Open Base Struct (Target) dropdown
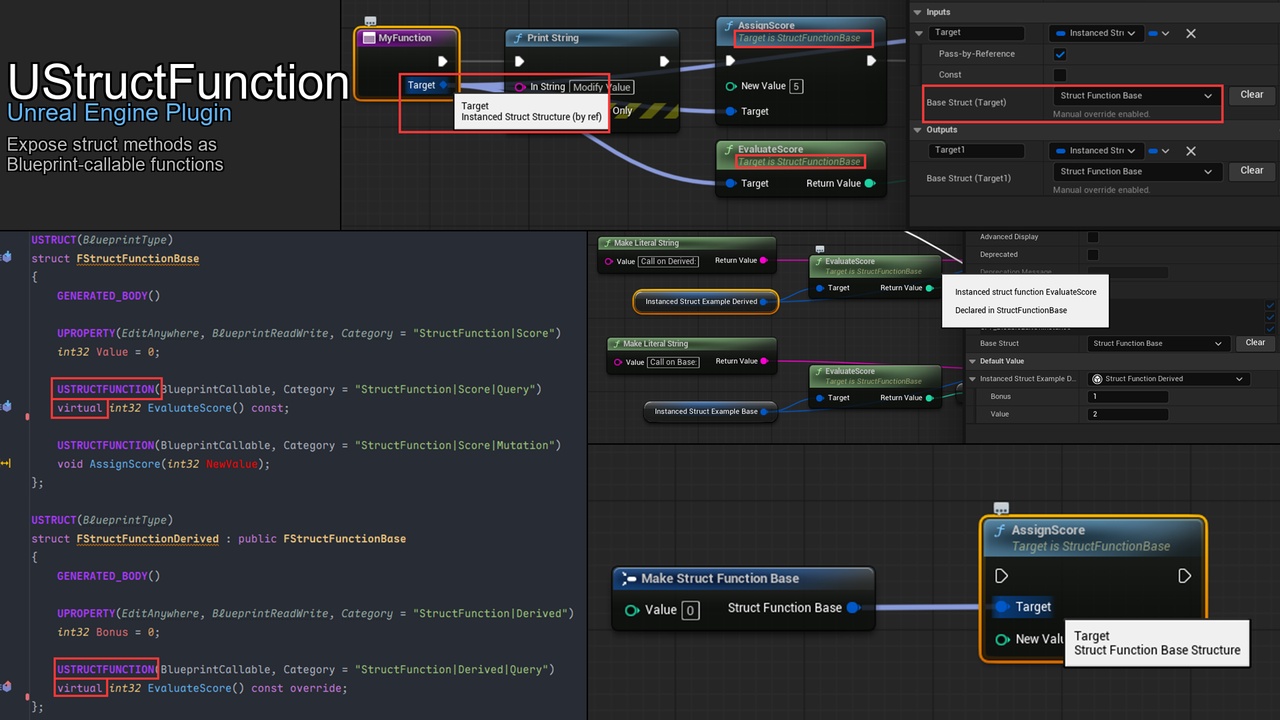Viewport: 1280px width, 720px height. [1137, 96]
